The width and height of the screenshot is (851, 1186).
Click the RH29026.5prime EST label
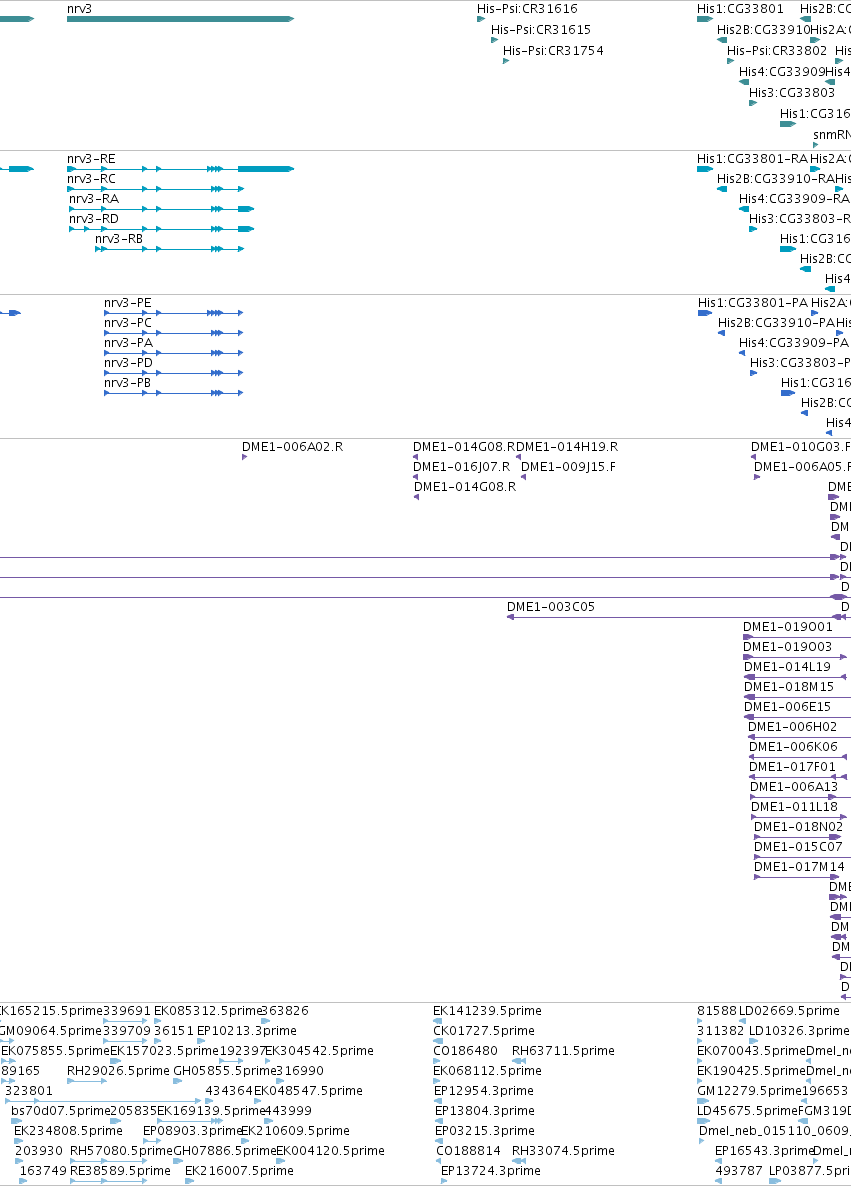pos(118,1071)
